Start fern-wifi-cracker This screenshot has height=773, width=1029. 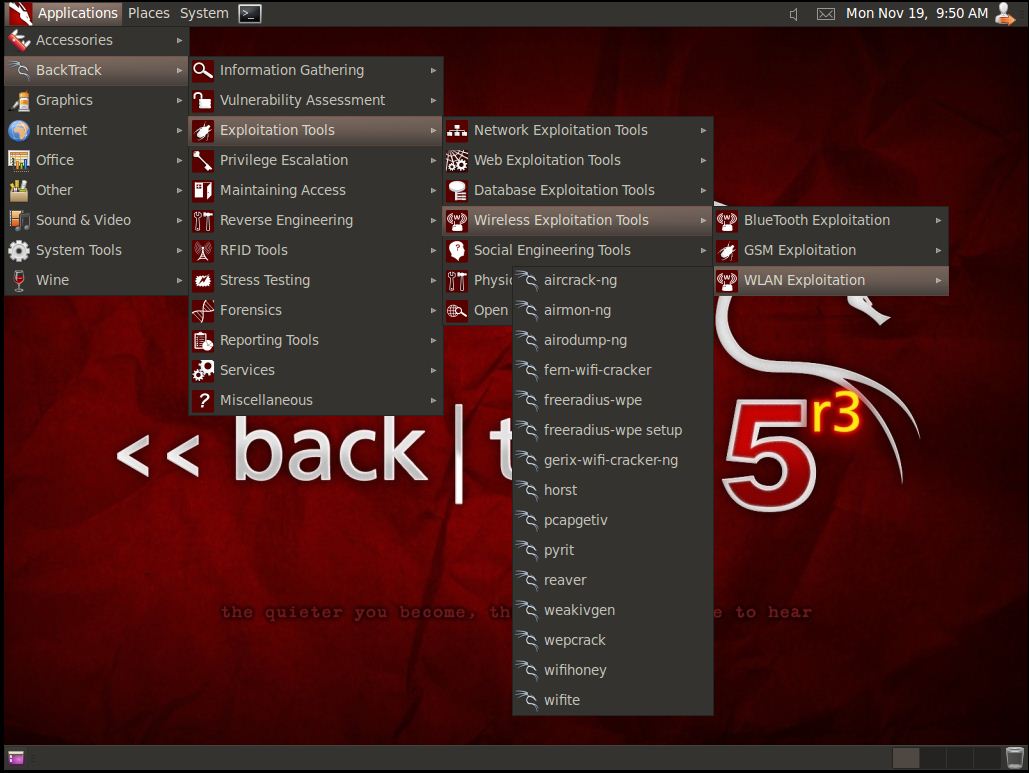pos(612,370)
